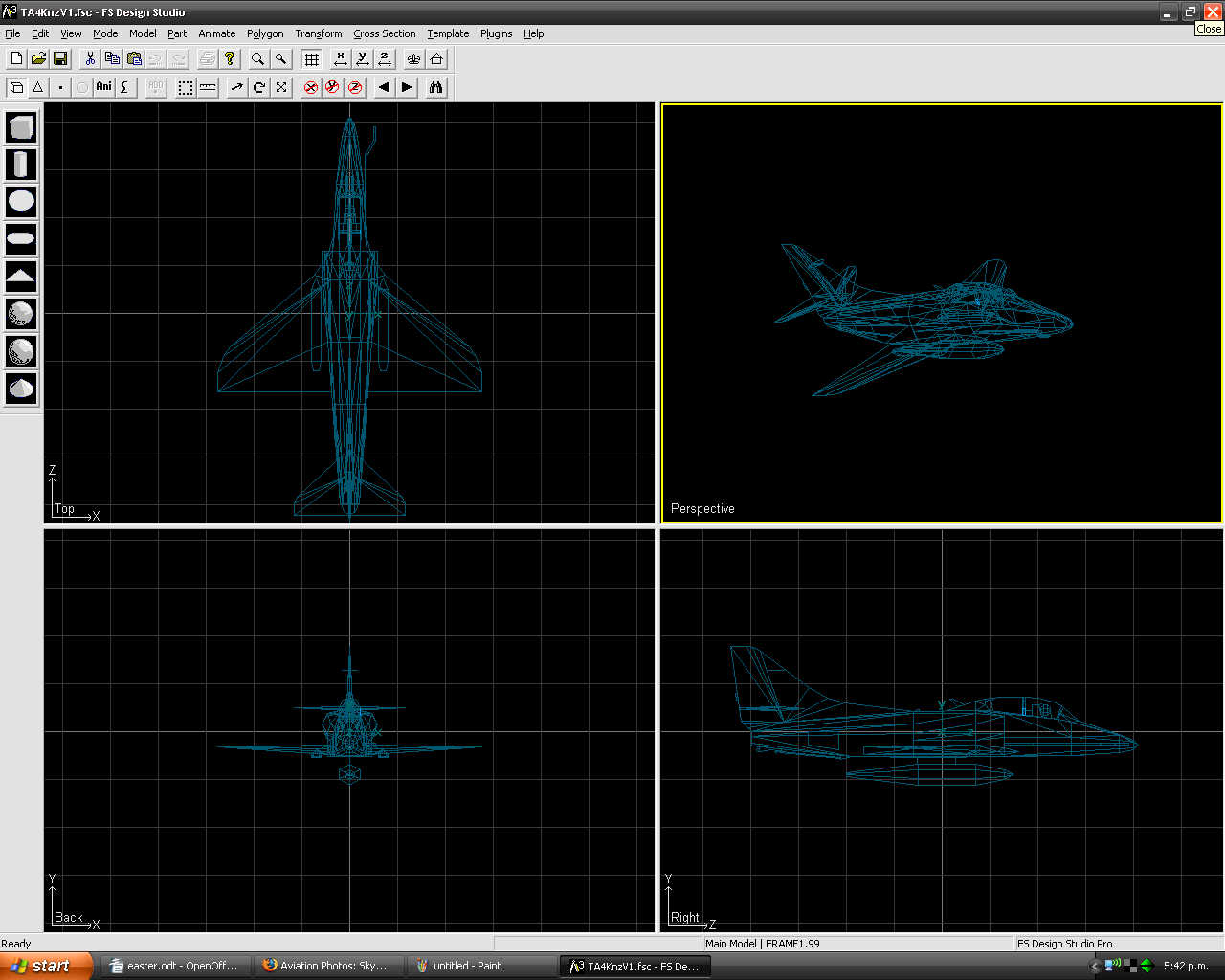Select the rotate tool with curved arrow
Image resolution: width=1225 pixels, height=980 pixels.
tap(259, 87)
